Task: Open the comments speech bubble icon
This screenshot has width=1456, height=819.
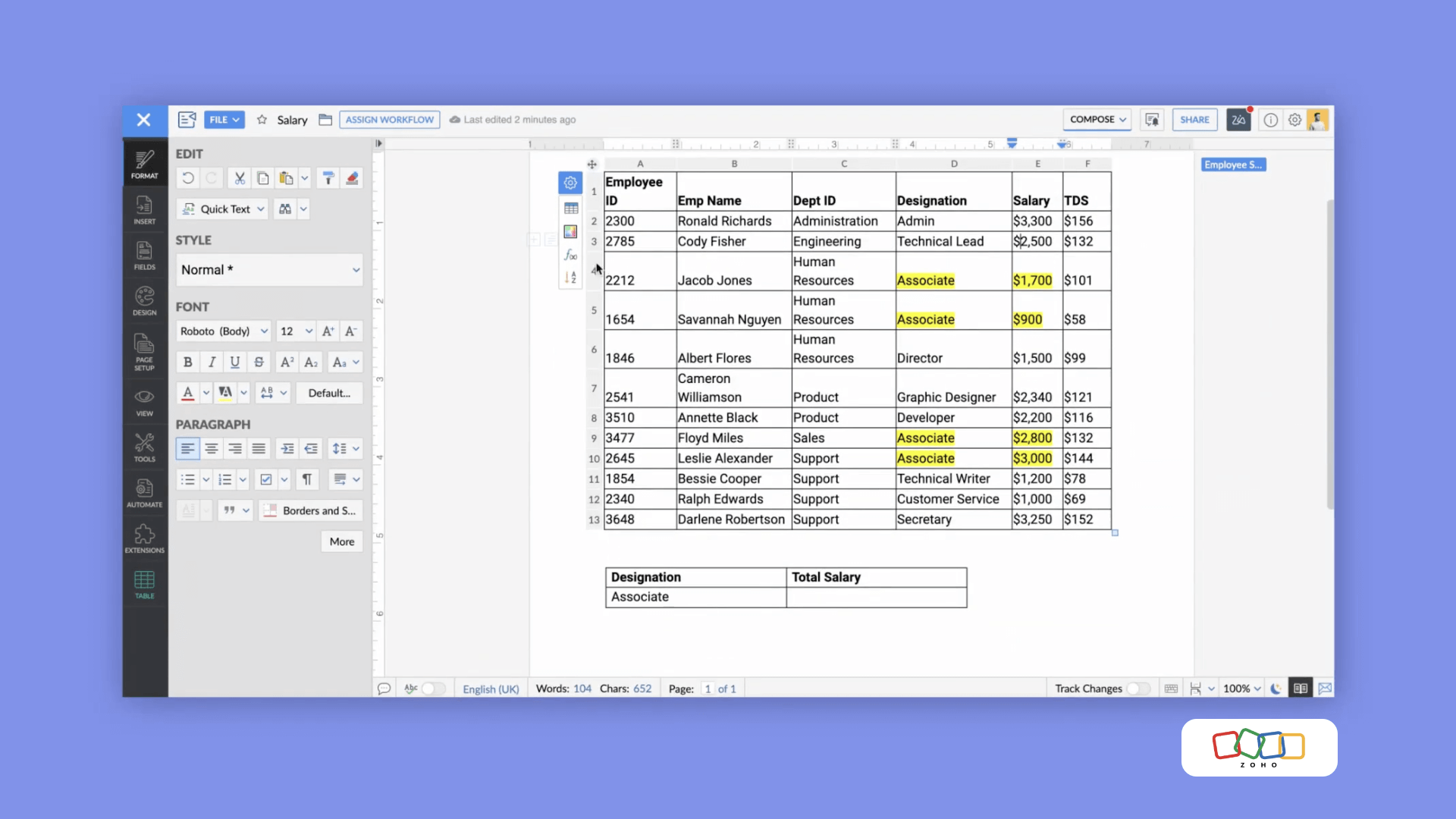Action: pyautogui.click(x=384, y=689)
